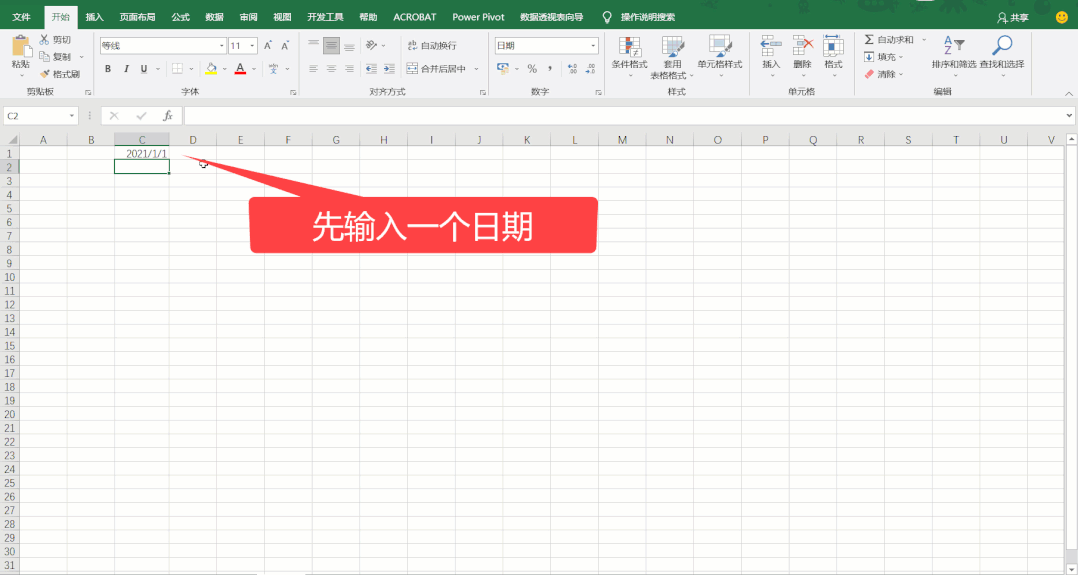Click the Insert Function fx icon
Image resolution: width=1078 pixels, height=575 pixels.
click(x=168, y=116)
